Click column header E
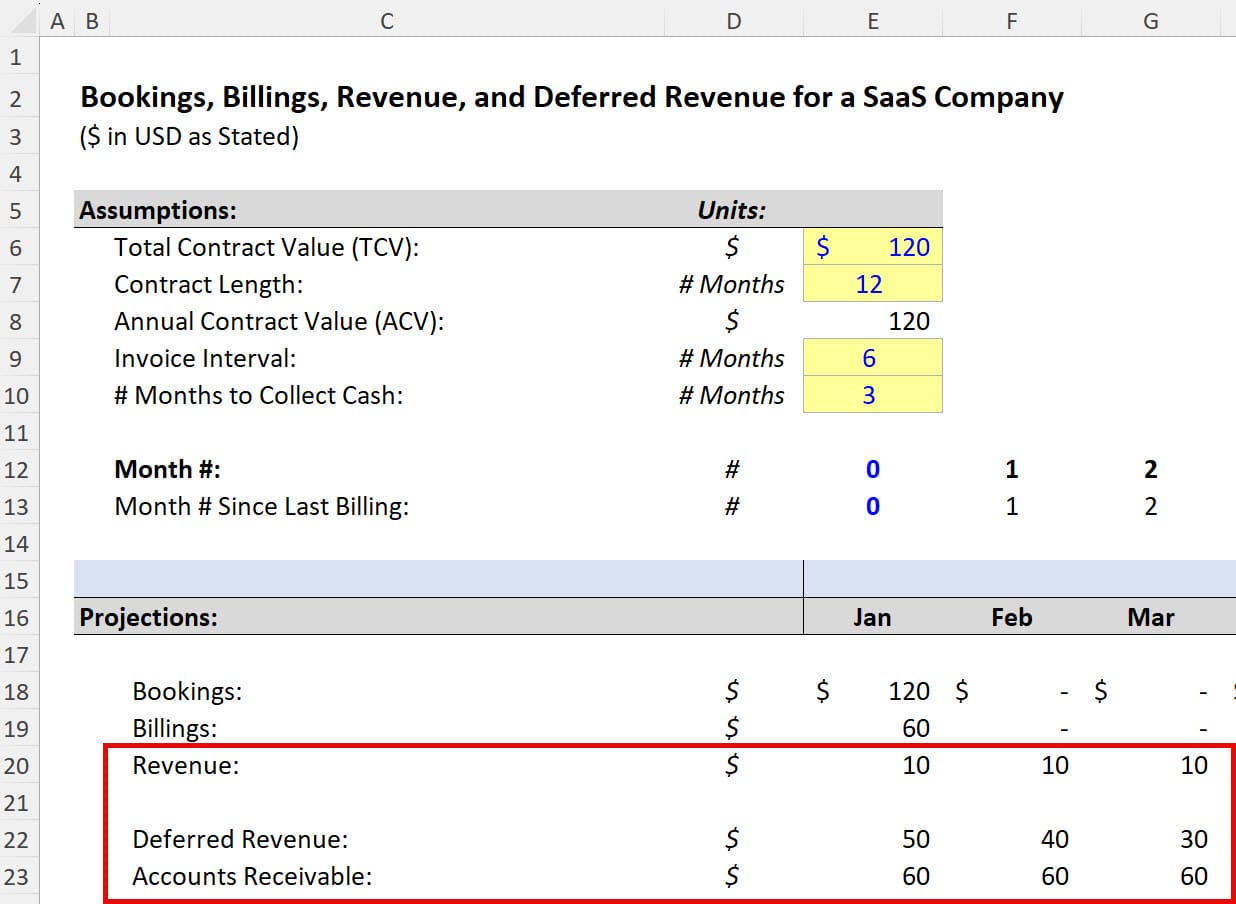The image size is (1236, 904). (x=872, y=20)
